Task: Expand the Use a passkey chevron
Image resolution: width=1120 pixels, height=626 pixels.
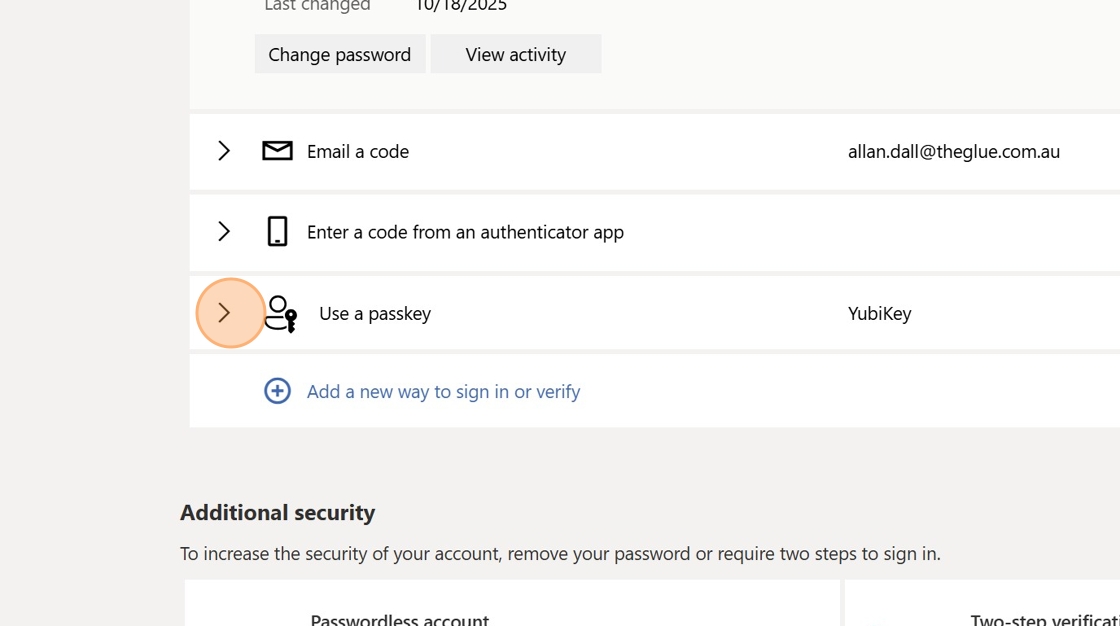Action: tap(224, 313)
